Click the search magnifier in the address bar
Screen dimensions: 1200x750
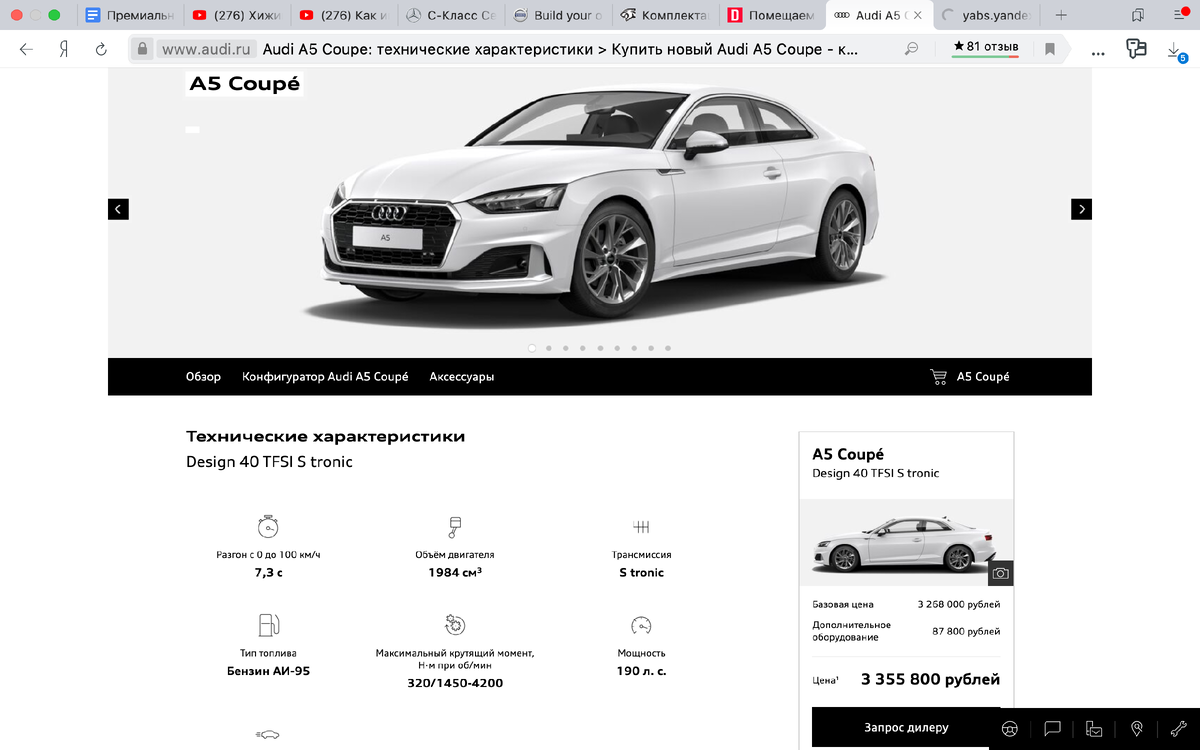click(911, 47)
